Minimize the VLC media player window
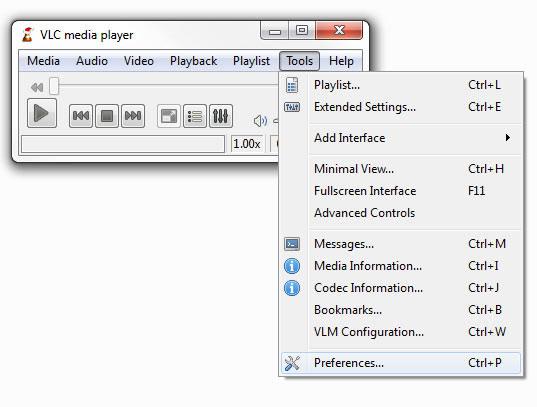The image size is (537, 407). pyautogui.click(x=274, y=31)
